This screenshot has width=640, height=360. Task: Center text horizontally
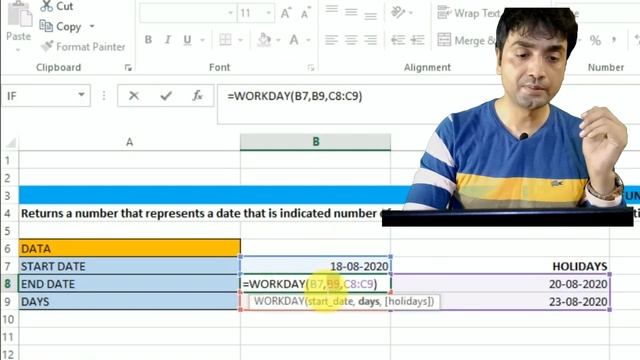click(351, 40)
